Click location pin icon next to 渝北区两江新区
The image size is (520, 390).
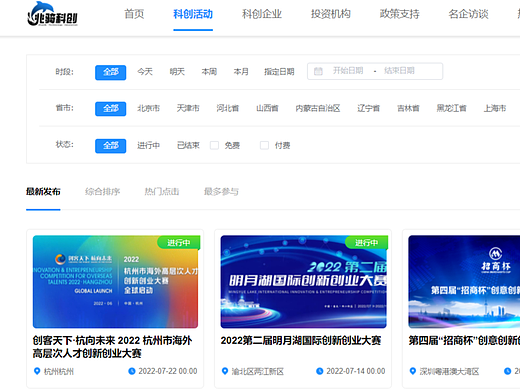pyautogui.click(x=225, y=371)
